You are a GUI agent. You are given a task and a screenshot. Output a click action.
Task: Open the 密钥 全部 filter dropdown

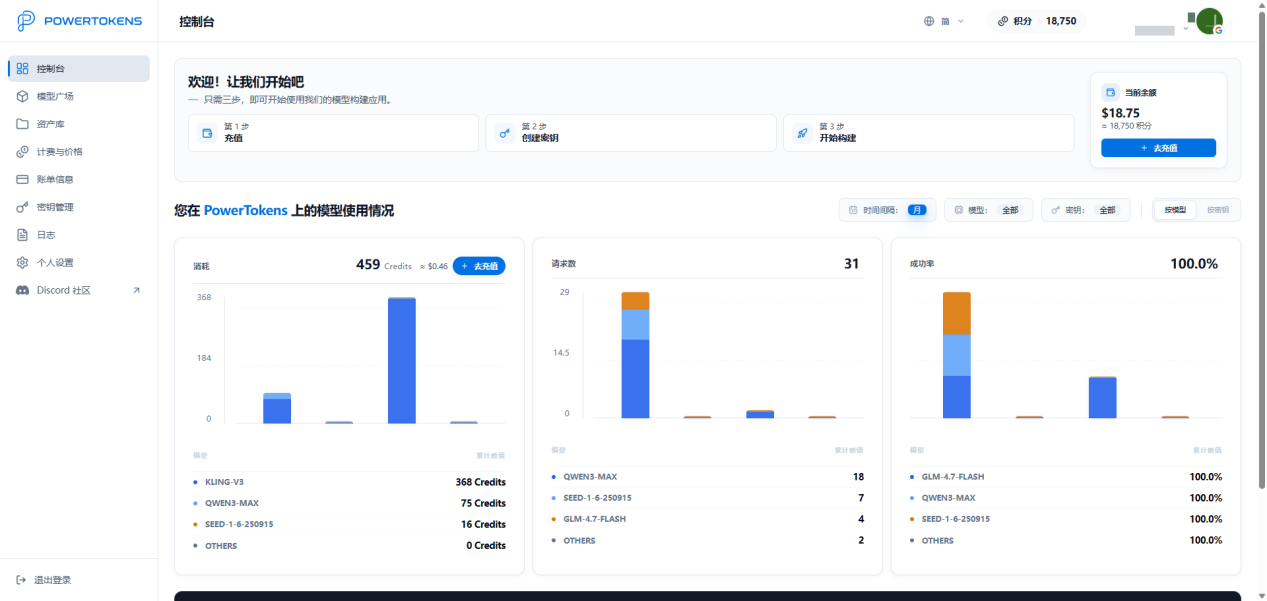(x=1085, y=210)
